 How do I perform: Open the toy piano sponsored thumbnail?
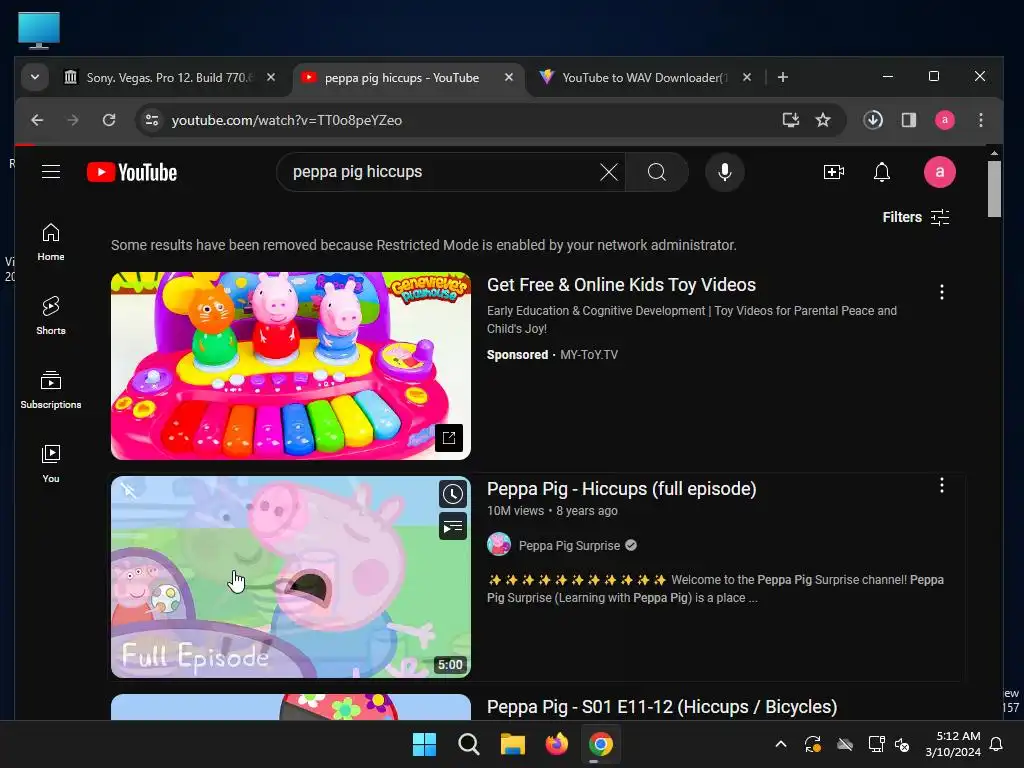click(x=291, y=366)
